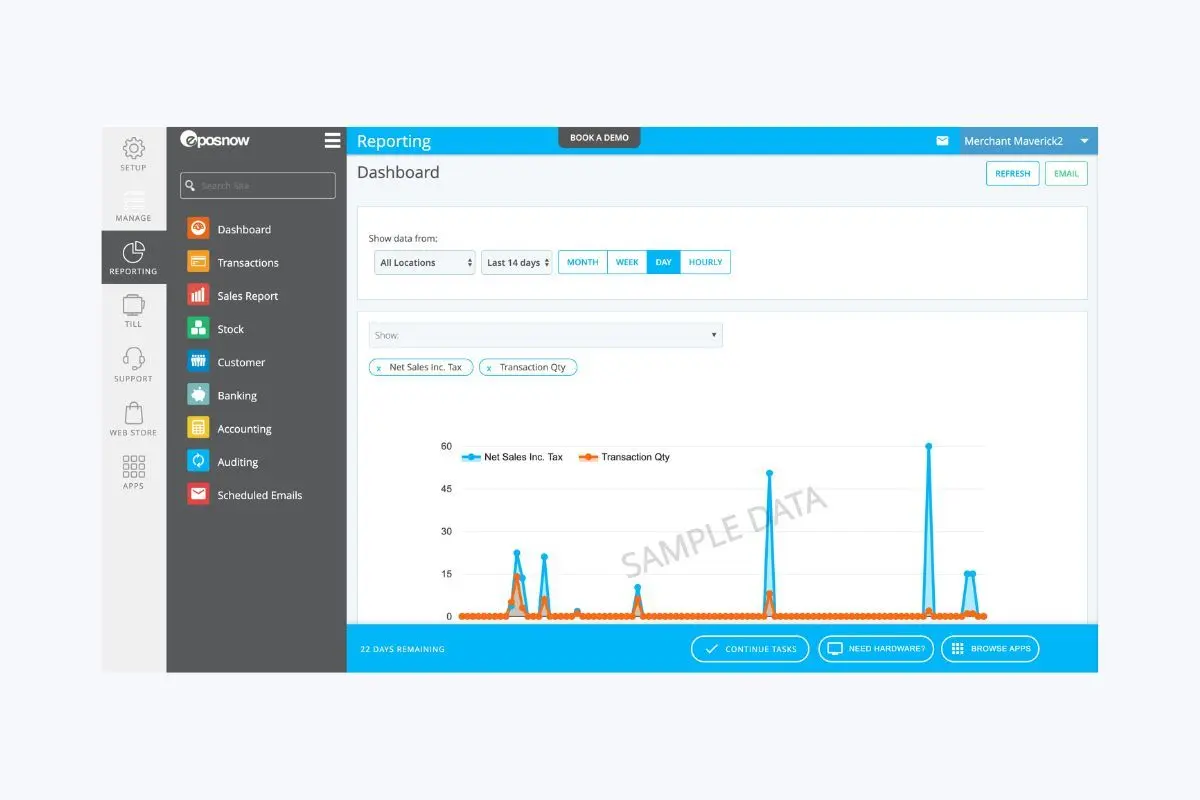Select the WEEK view tab
This screenshot has height=800, width=1200.
[x=627, y=262]
